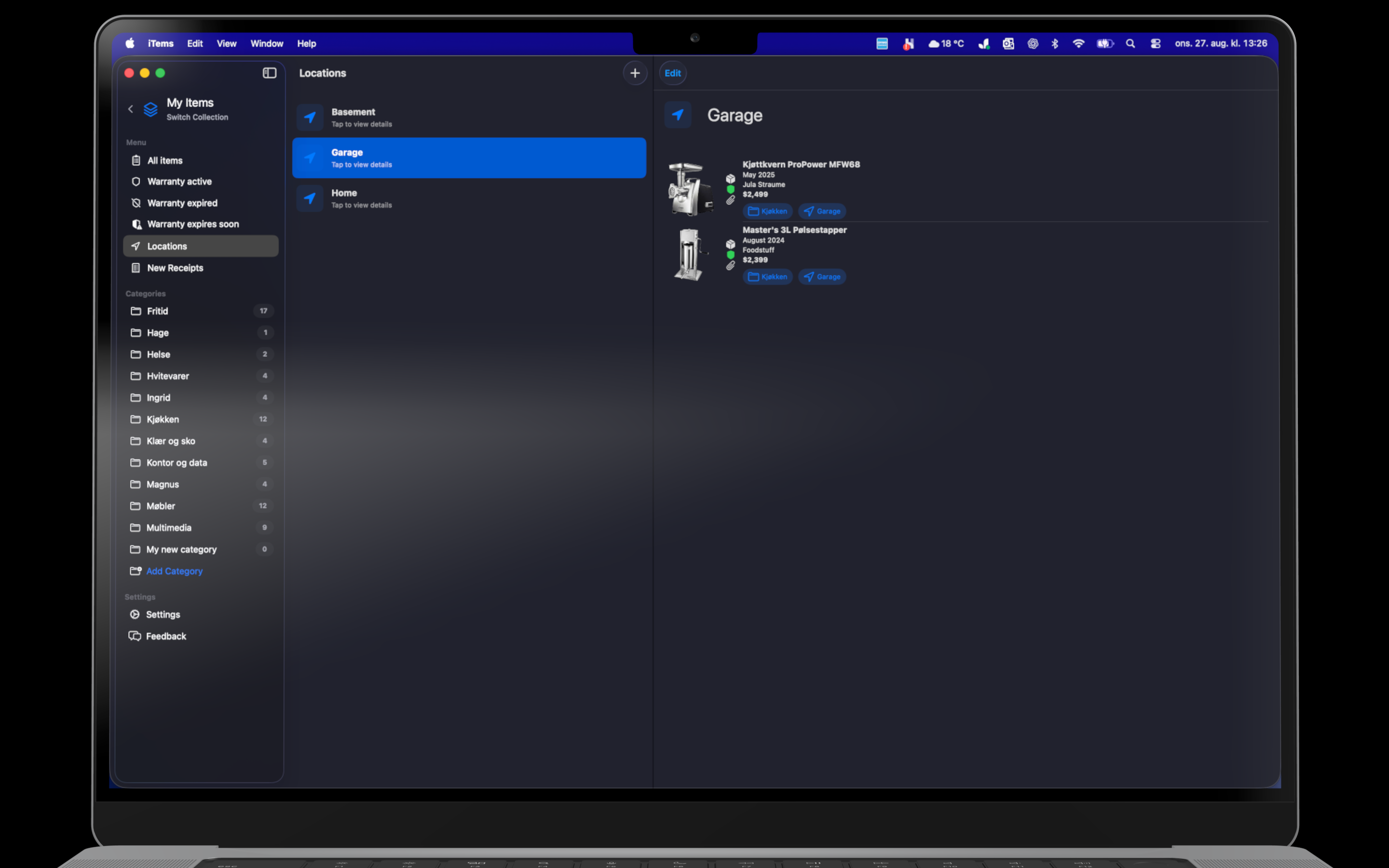This screenshot has height=868, width=1389.
Task: Open the View menu
Action: pyautogui.click(x=227, y=43)
